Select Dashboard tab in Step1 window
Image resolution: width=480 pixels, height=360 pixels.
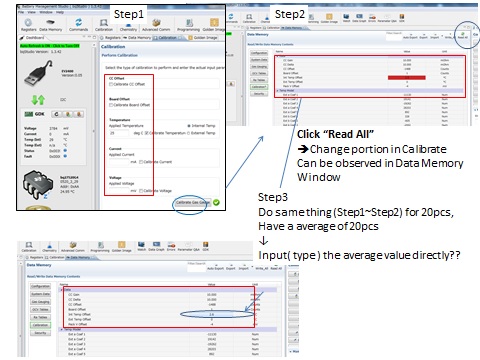[33, 38]
